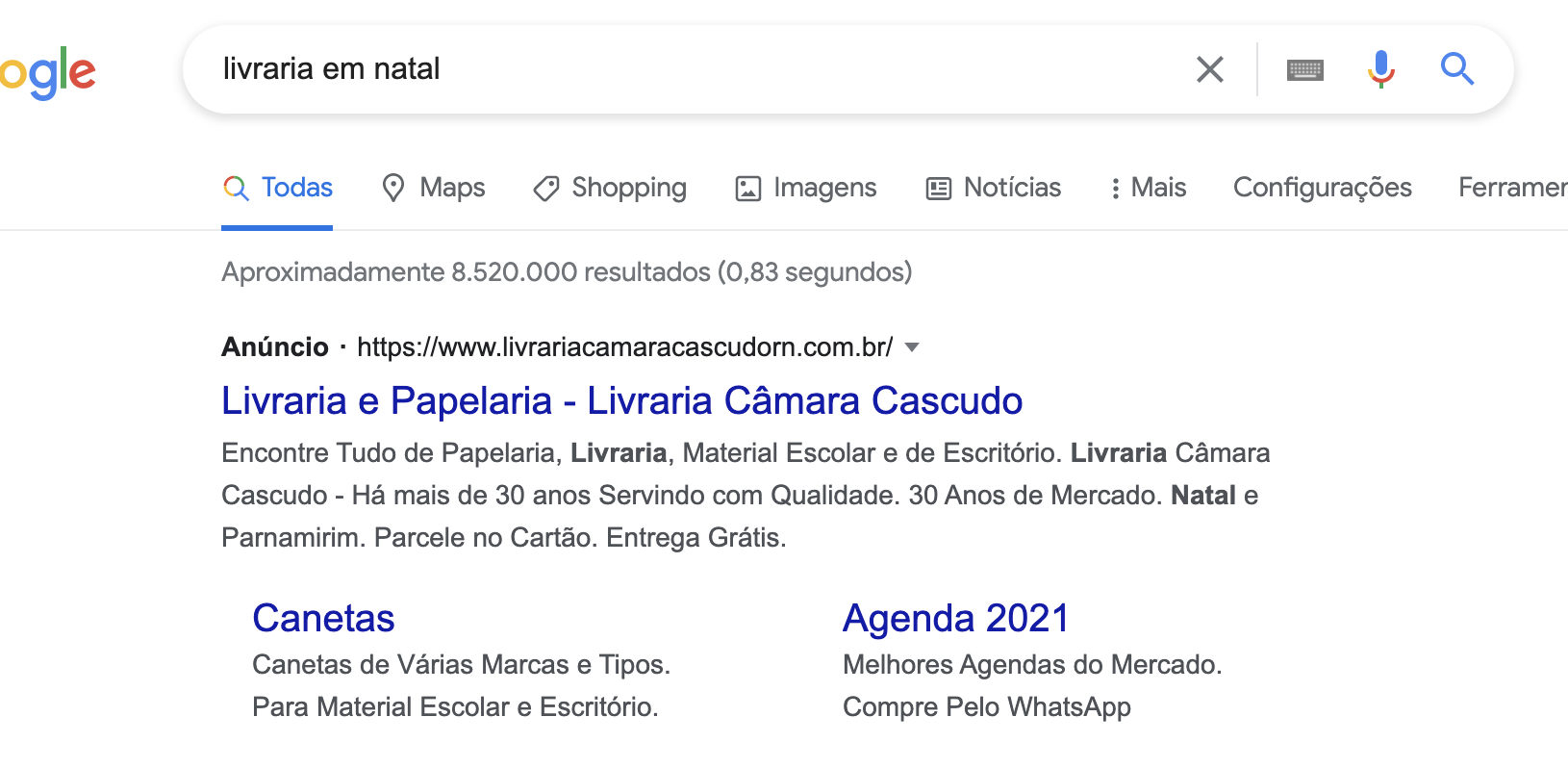Image resolution: width=1568 pixels, height=768 pixels.
Task: Open the Mais menu
Action: (1149, 188)
